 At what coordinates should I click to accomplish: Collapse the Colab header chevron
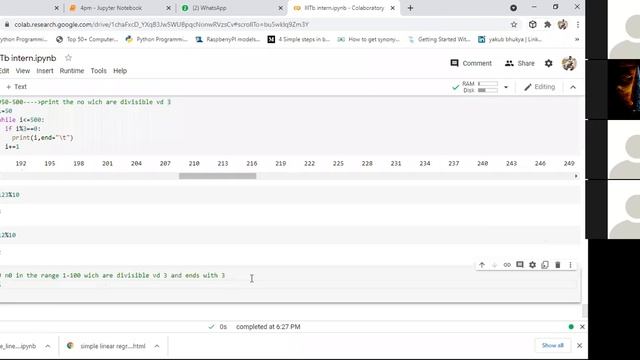tap(573, 87)
